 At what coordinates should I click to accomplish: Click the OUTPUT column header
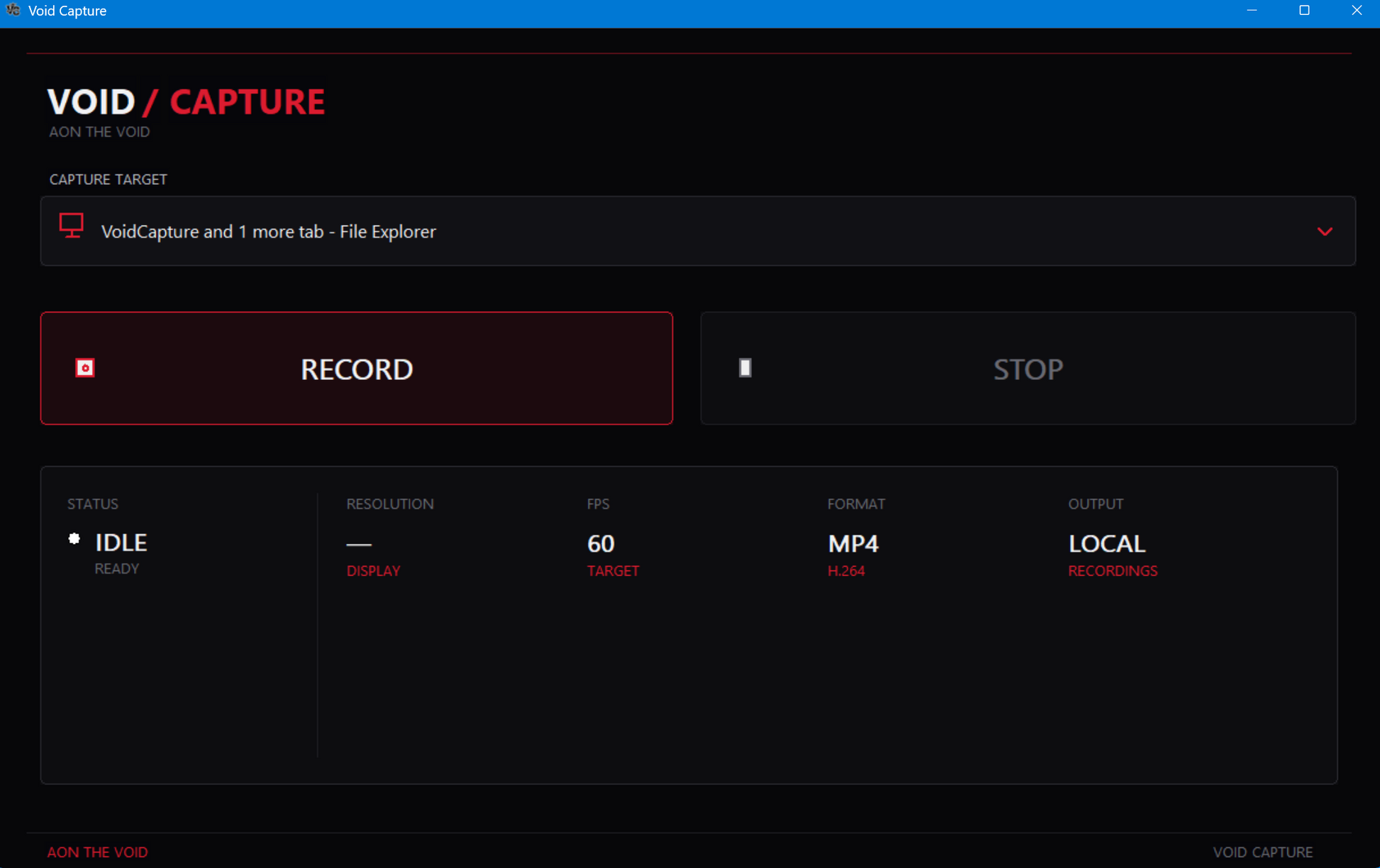coord(1096,504)
